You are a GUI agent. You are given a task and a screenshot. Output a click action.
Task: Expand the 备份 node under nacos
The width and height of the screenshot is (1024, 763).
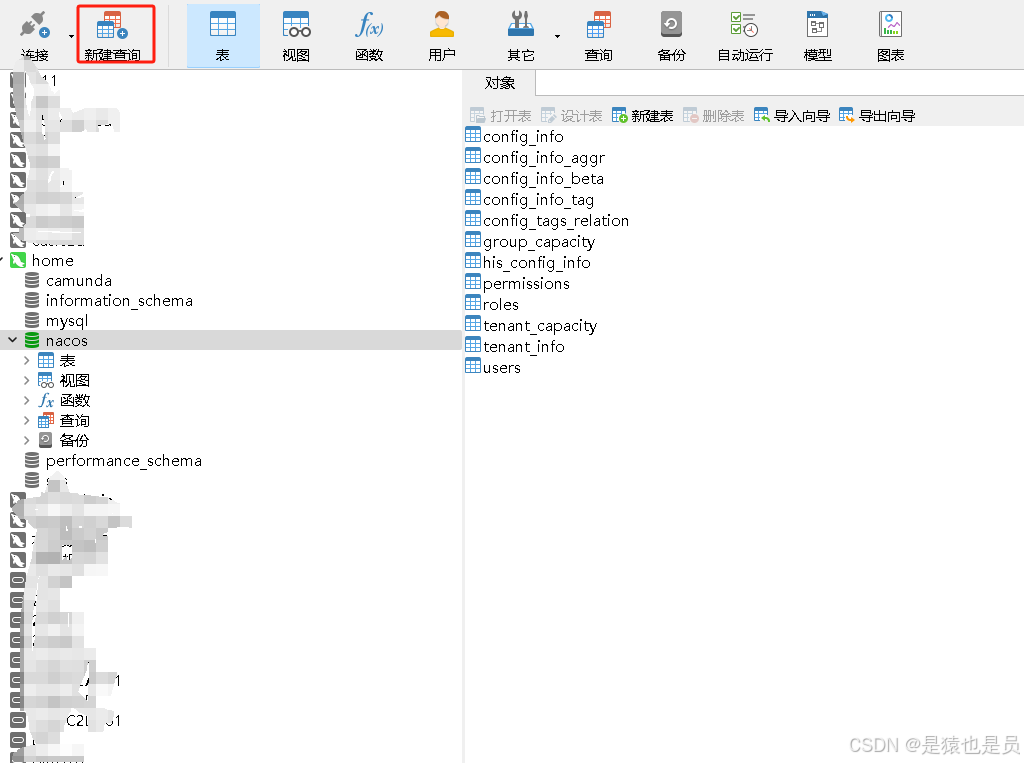coord(26,440)
